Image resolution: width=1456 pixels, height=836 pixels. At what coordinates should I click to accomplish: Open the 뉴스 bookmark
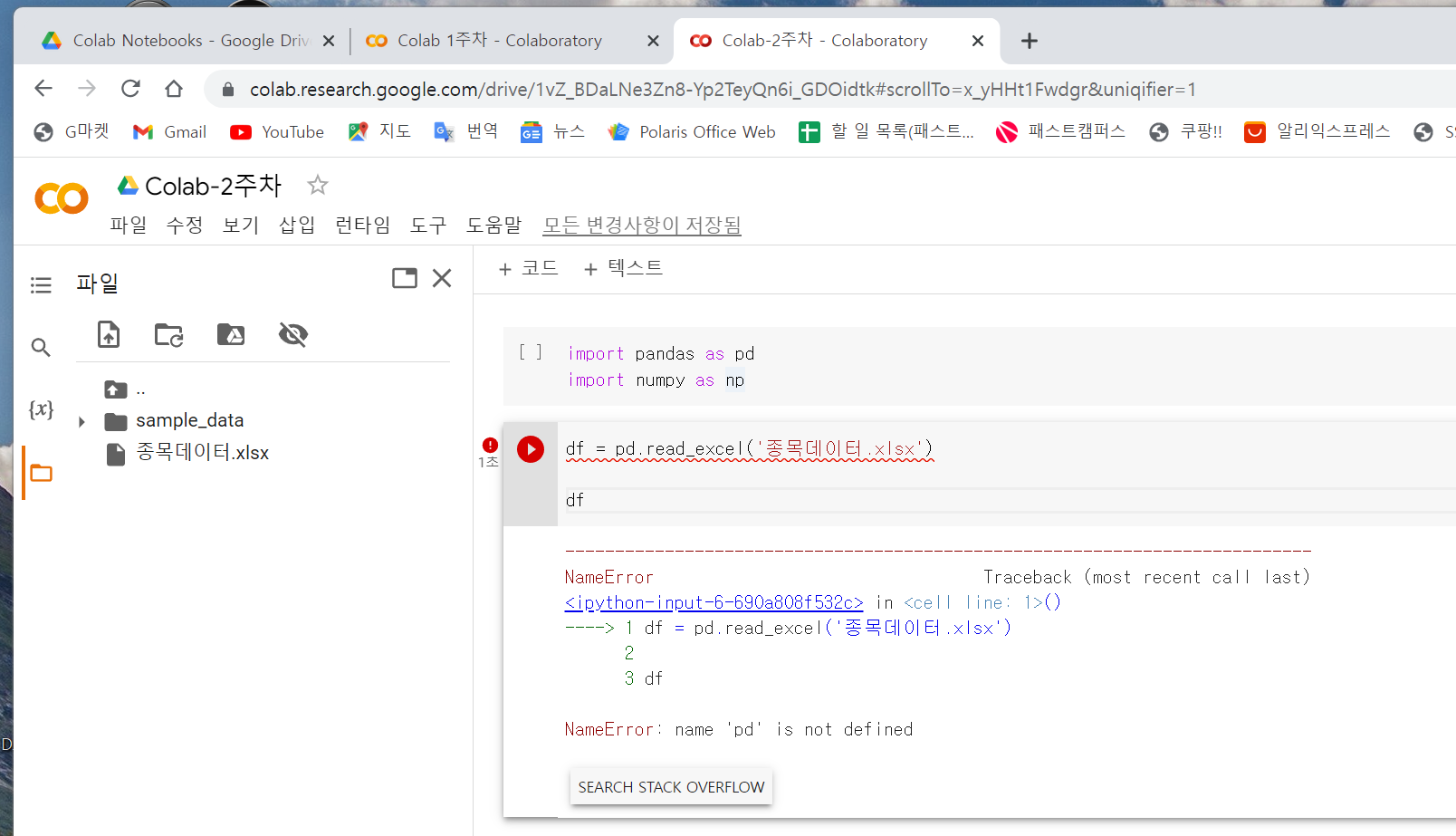(552, 131)
